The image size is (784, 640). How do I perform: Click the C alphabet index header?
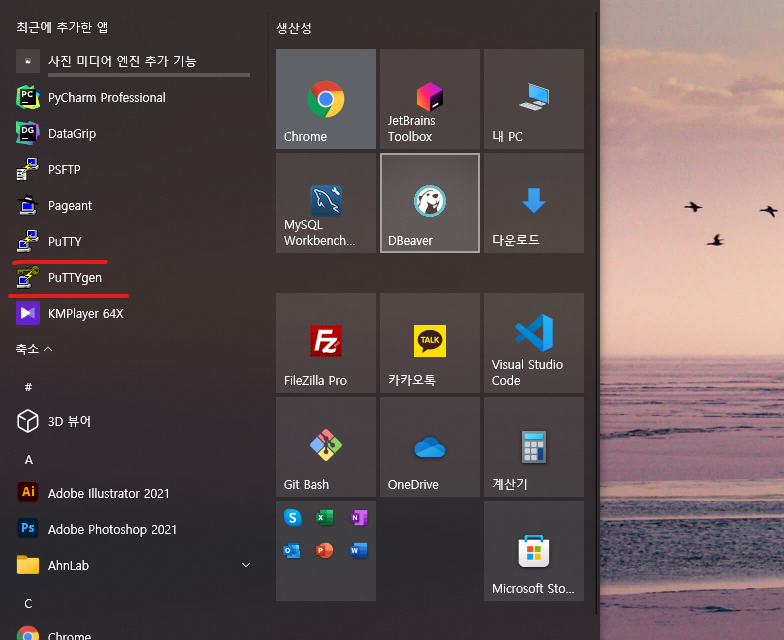pyautogui.click(x=28, y=604)
